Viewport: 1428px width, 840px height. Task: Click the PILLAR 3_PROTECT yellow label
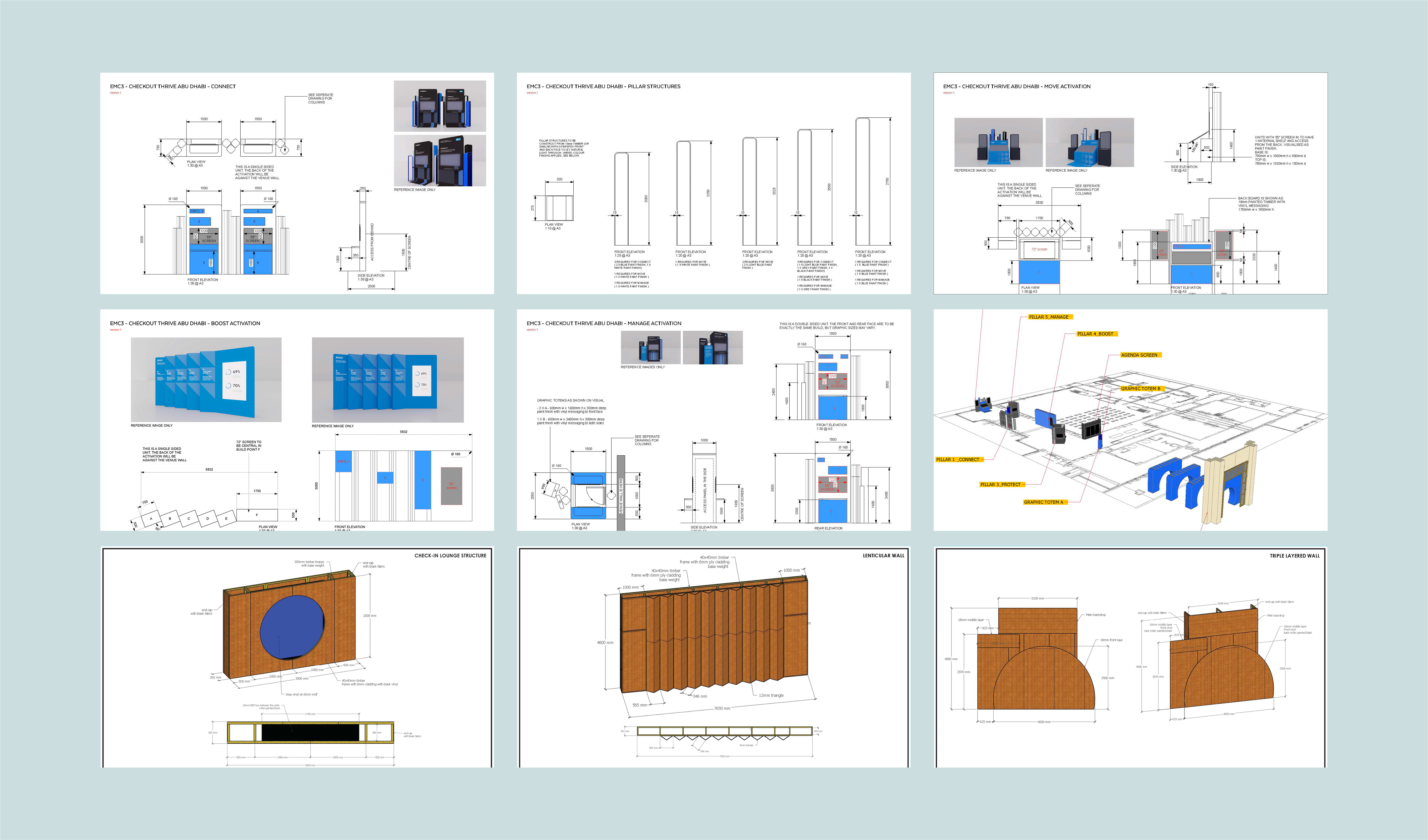click(1001, 485)
